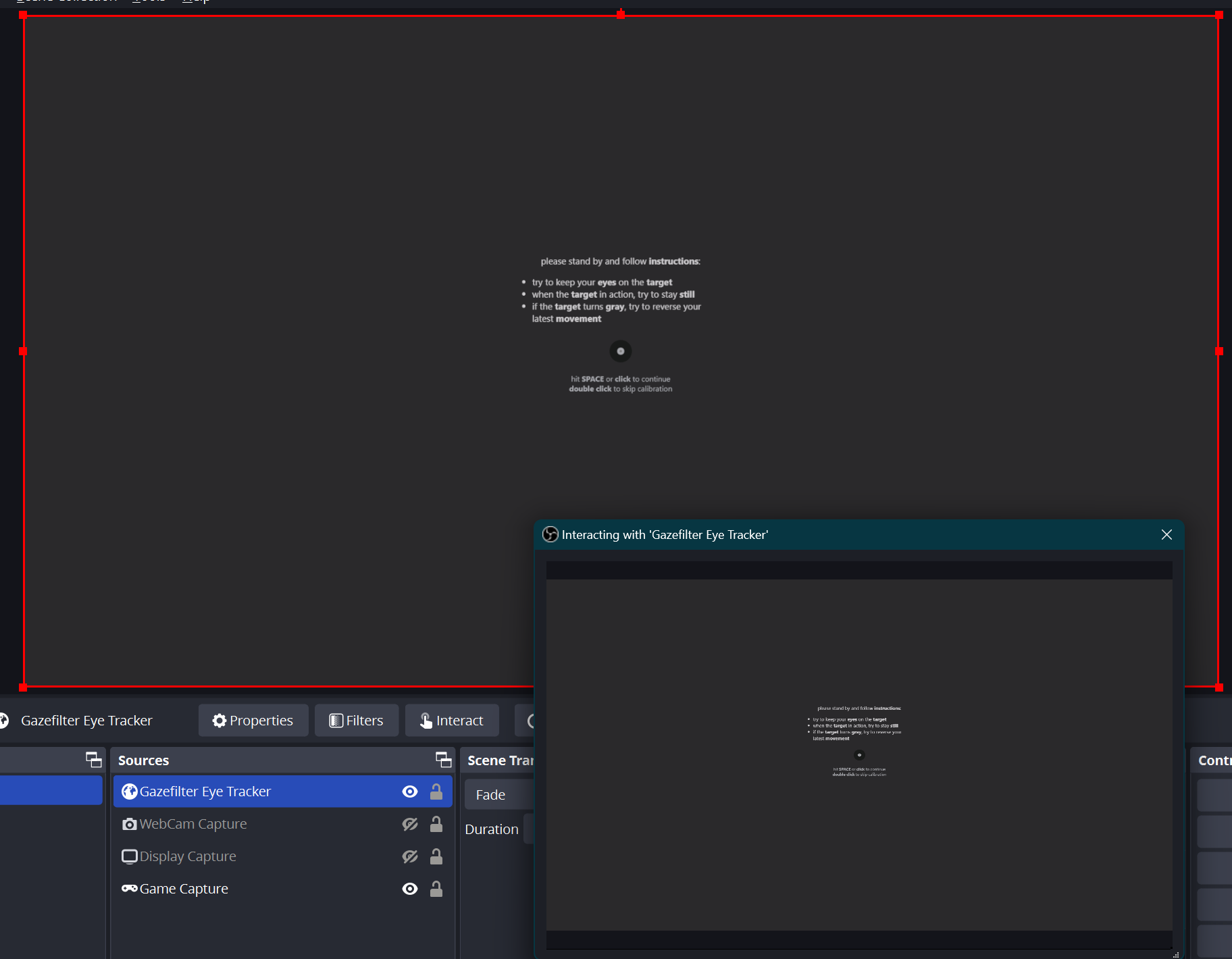Click the gear icon on the Properties button
Screen dimensions: 1232x959
(218, 721)
